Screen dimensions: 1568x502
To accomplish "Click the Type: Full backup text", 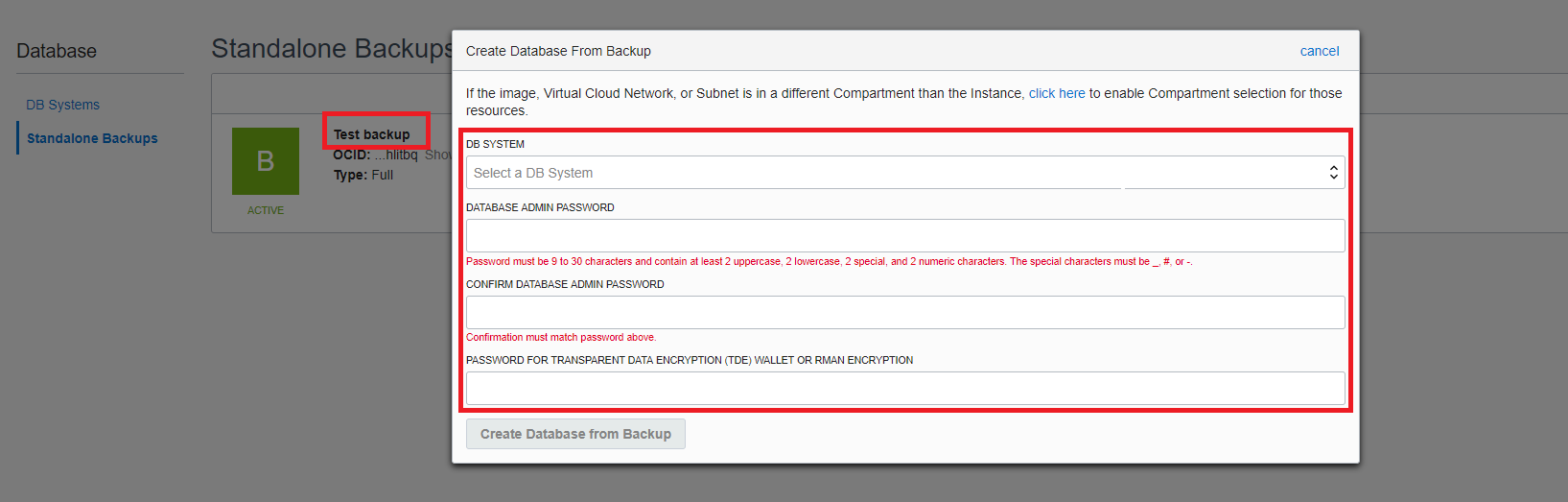I will pos(363,175).
